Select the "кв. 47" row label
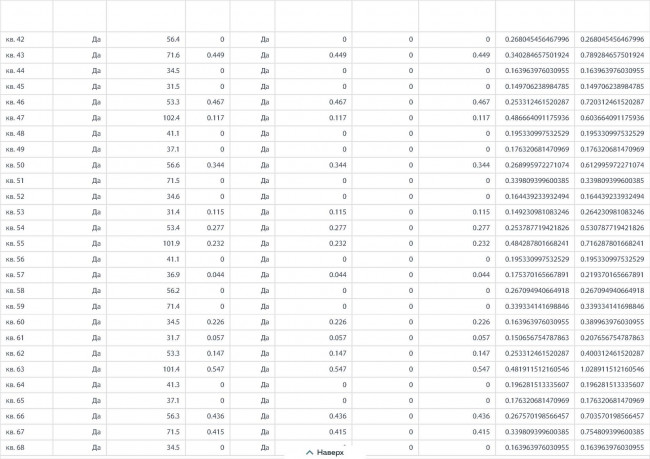 click(15, 118)
